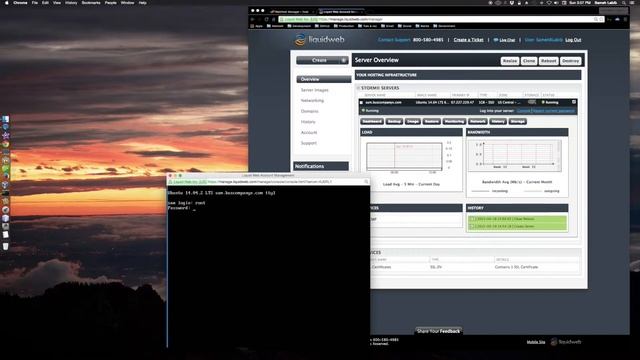Start a Live Chat session
The image size is (640, 360).
504,40
